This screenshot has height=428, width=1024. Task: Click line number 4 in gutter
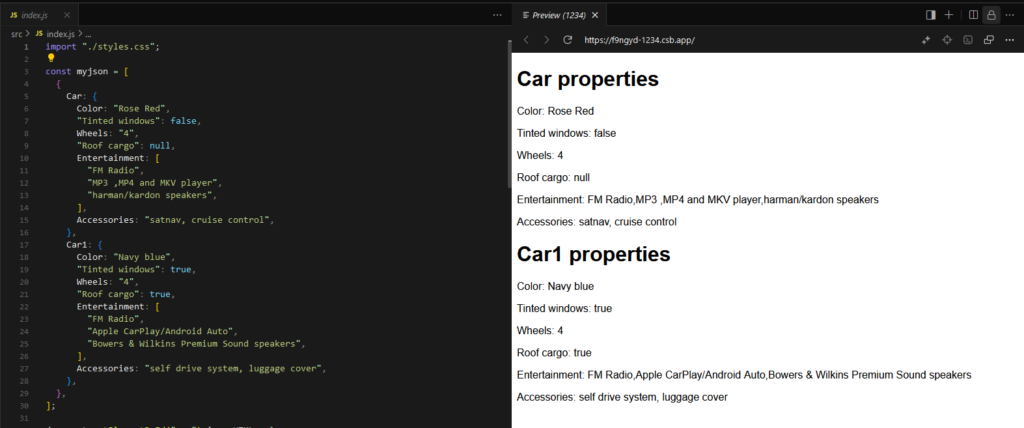point(25,84)
